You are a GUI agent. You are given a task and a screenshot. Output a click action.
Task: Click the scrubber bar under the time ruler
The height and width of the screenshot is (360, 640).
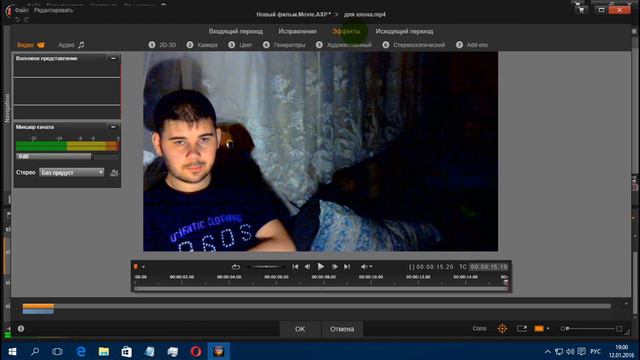[x=320, y=289]
